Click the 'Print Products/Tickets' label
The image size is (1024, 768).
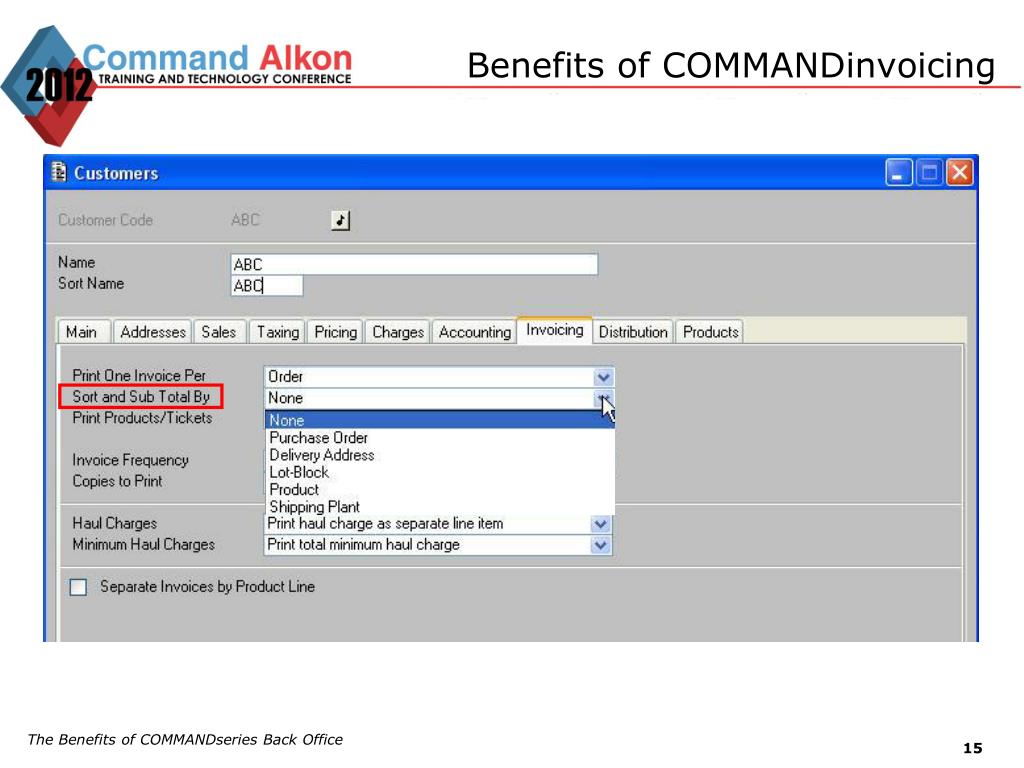tap(142, 418)
